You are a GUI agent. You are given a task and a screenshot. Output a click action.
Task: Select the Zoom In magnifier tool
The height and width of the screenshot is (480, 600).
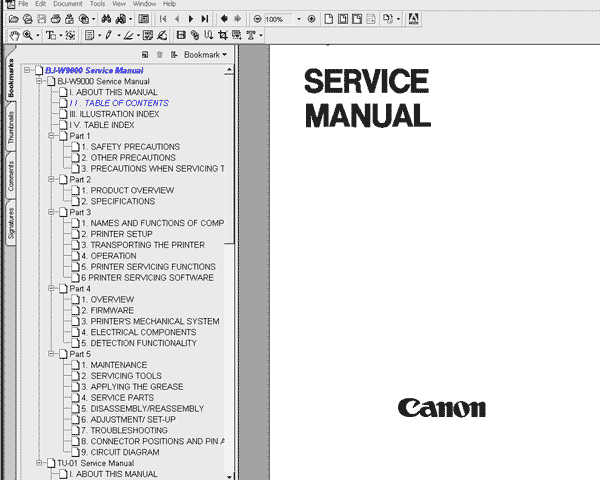point(28,36)
